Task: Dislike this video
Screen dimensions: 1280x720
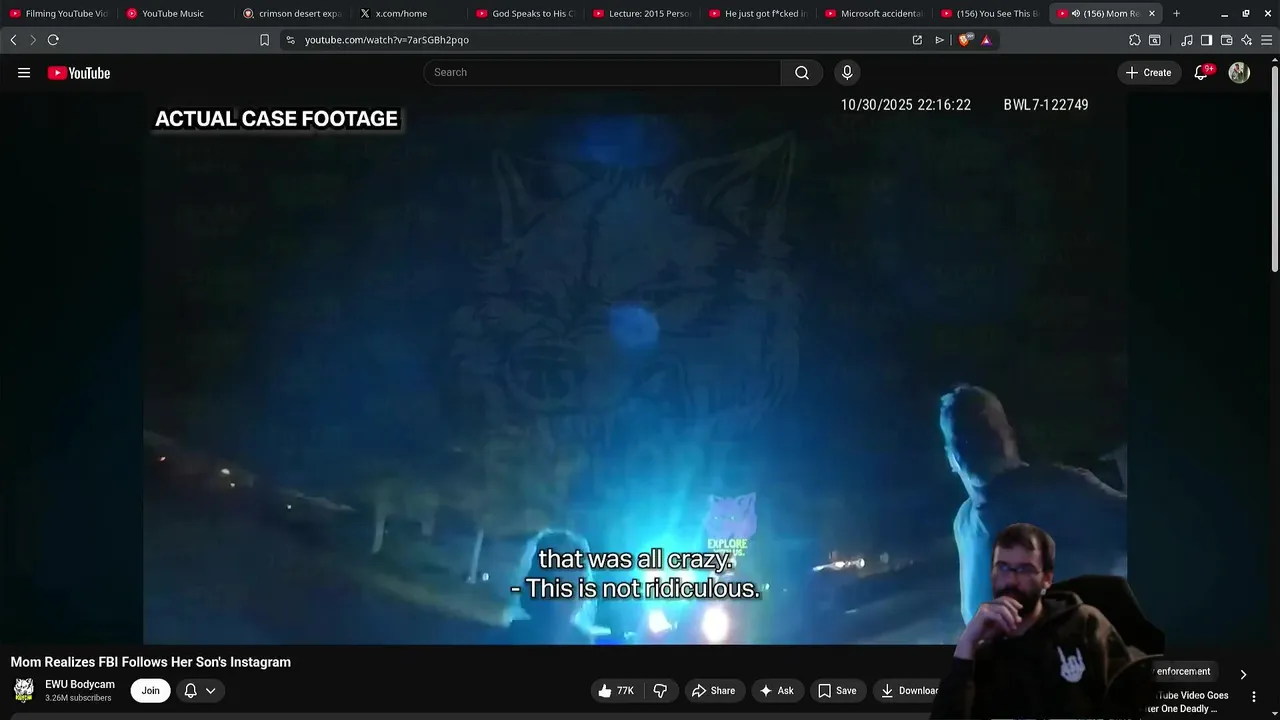Action: [x=660, y=690]
